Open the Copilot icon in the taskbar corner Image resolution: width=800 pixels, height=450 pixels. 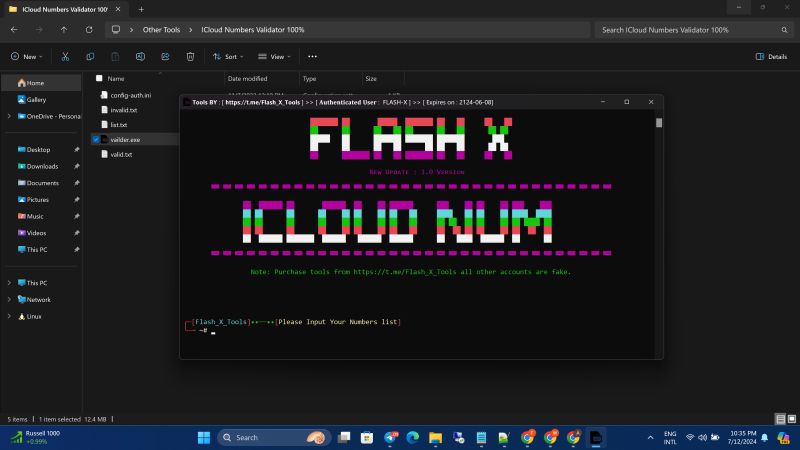[x=784, y=437]
